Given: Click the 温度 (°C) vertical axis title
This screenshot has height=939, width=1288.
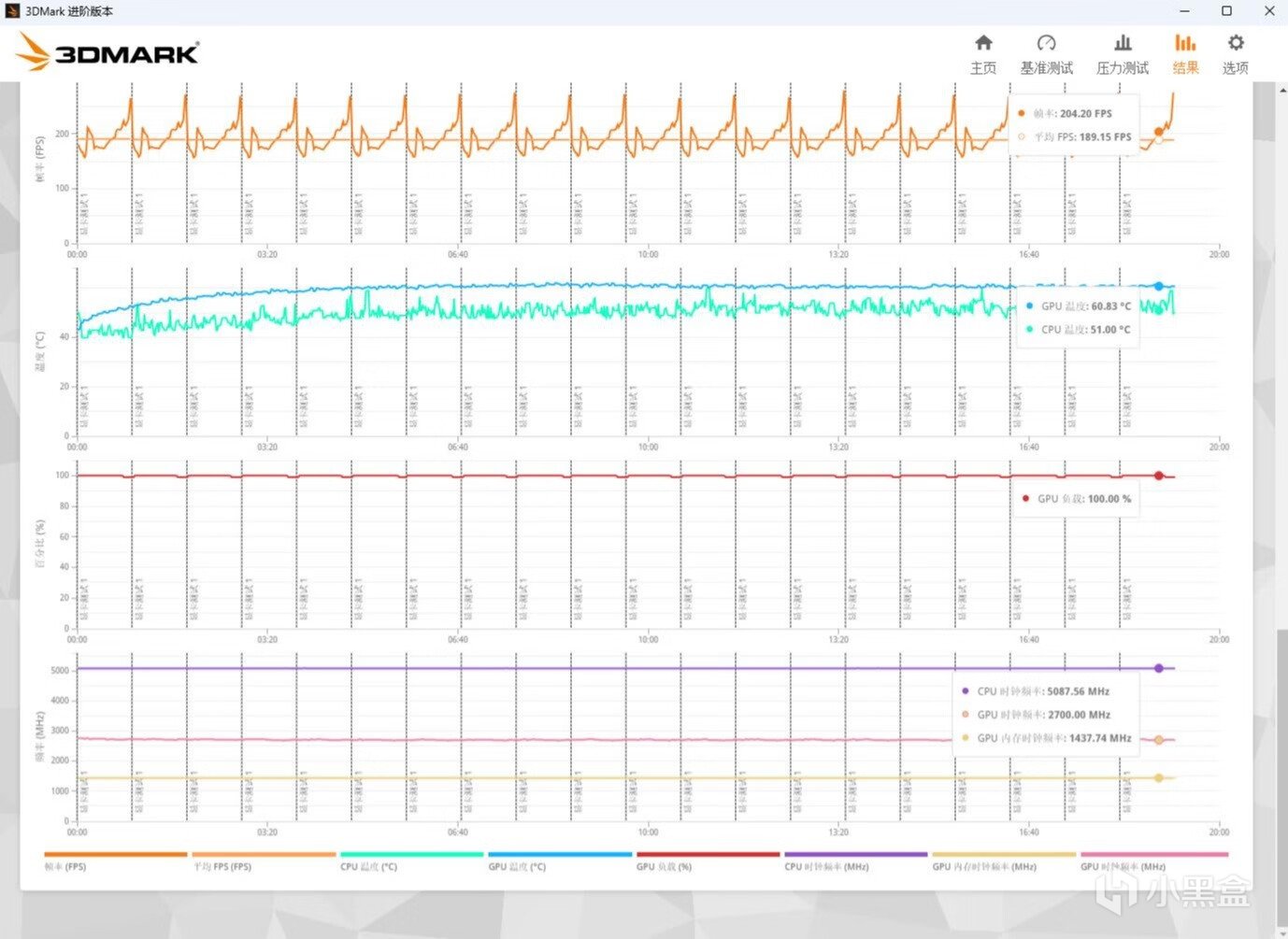Looking at the screenshot, I should [x=40, y=351].
